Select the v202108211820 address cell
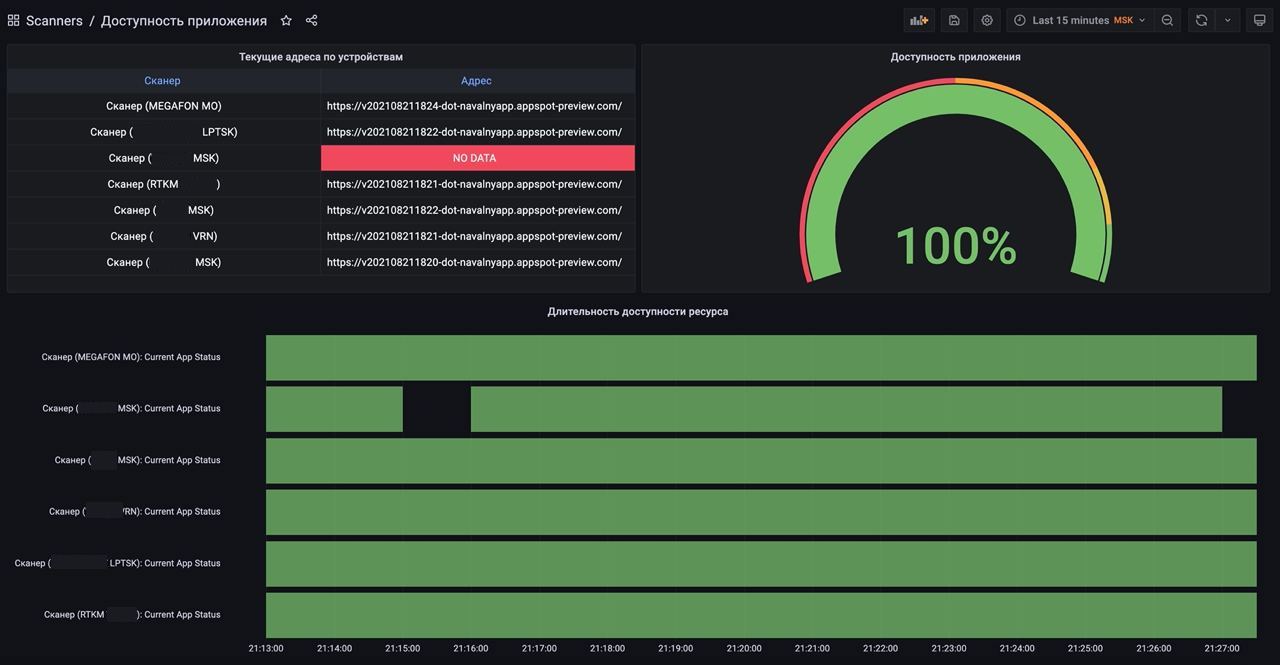 click(478, 262)
